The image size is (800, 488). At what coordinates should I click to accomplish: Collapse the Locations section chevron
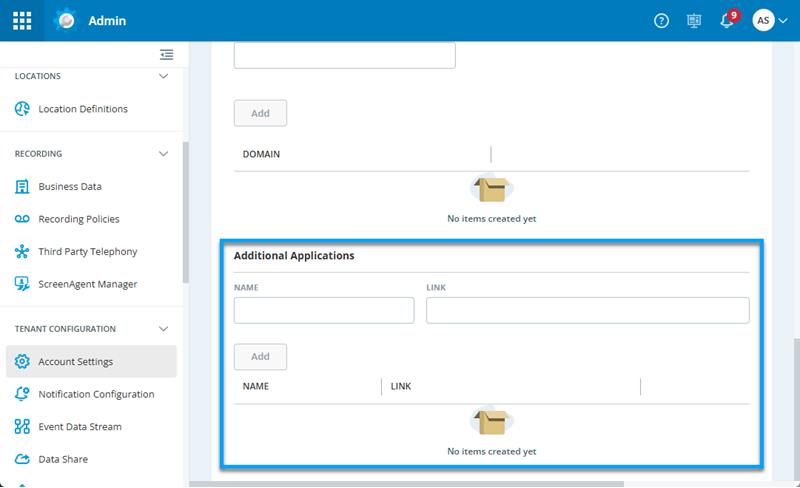[x=164, y=76]
